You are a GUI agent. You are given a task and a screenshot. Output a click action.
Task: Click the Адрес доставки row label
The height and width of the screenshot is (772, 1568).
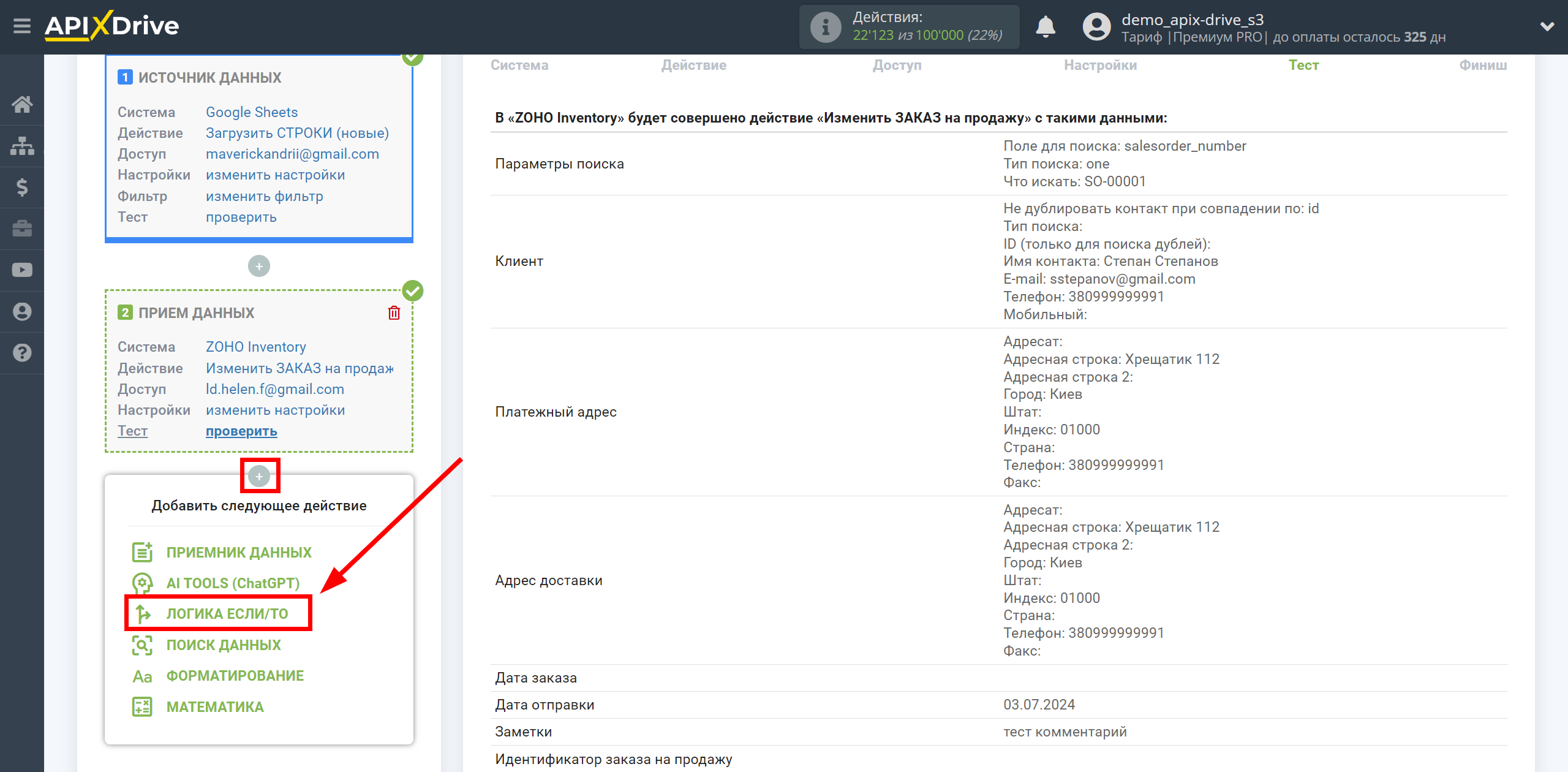click(x=548, y=580)
